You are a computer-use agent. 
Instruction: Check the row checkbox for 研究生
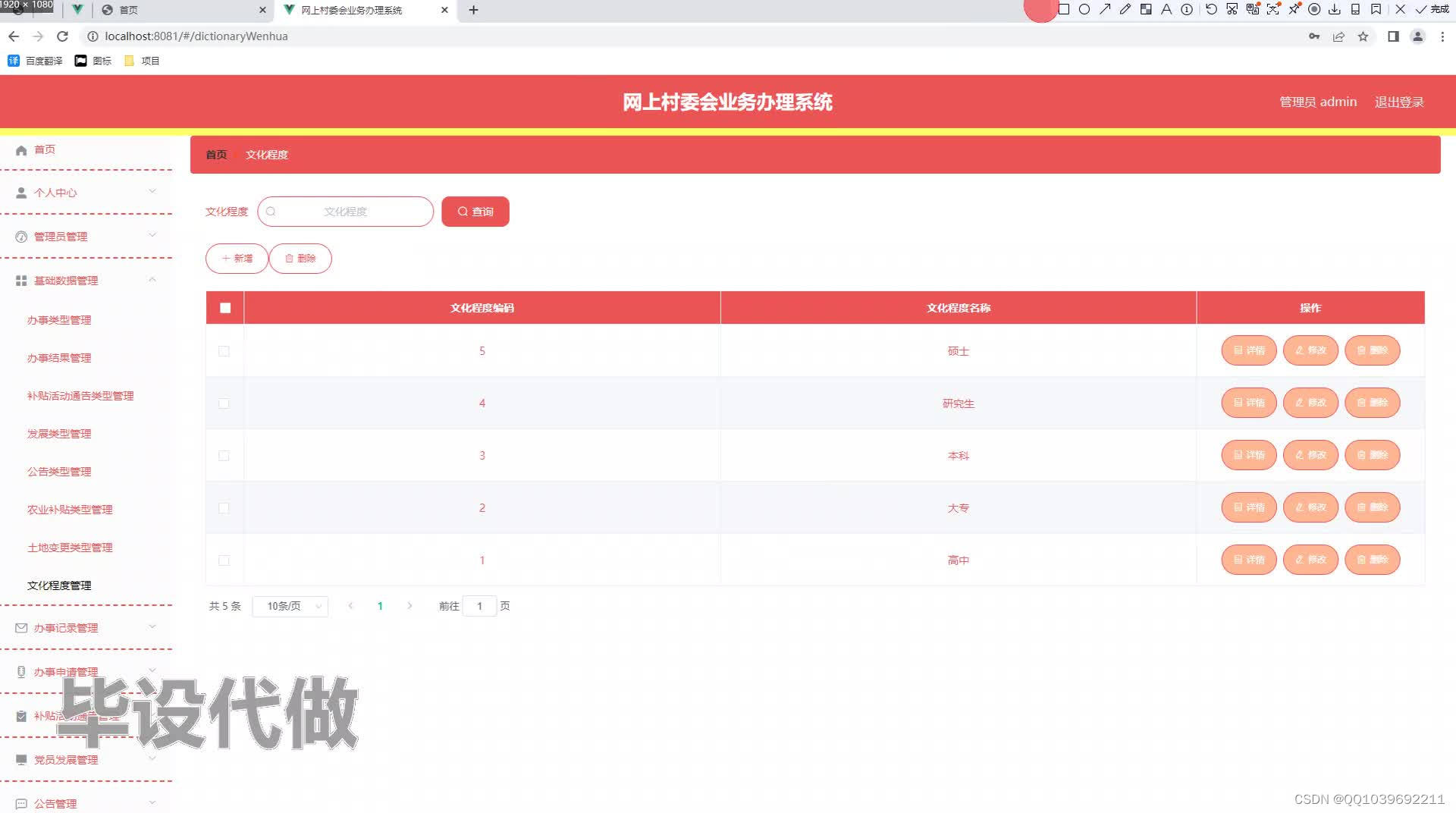pyautogui.click(x=224, y=403)
